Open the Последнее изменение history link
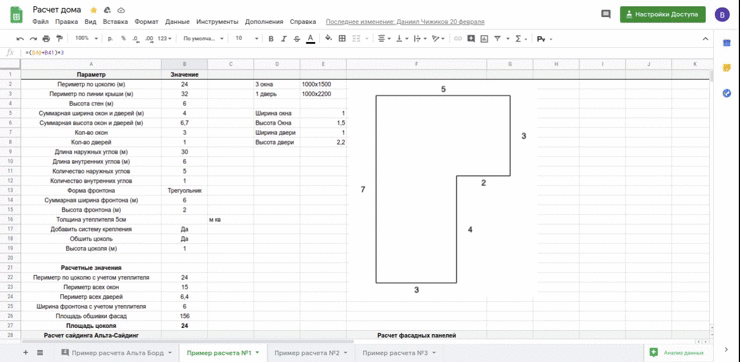 (x=405, y=22)
